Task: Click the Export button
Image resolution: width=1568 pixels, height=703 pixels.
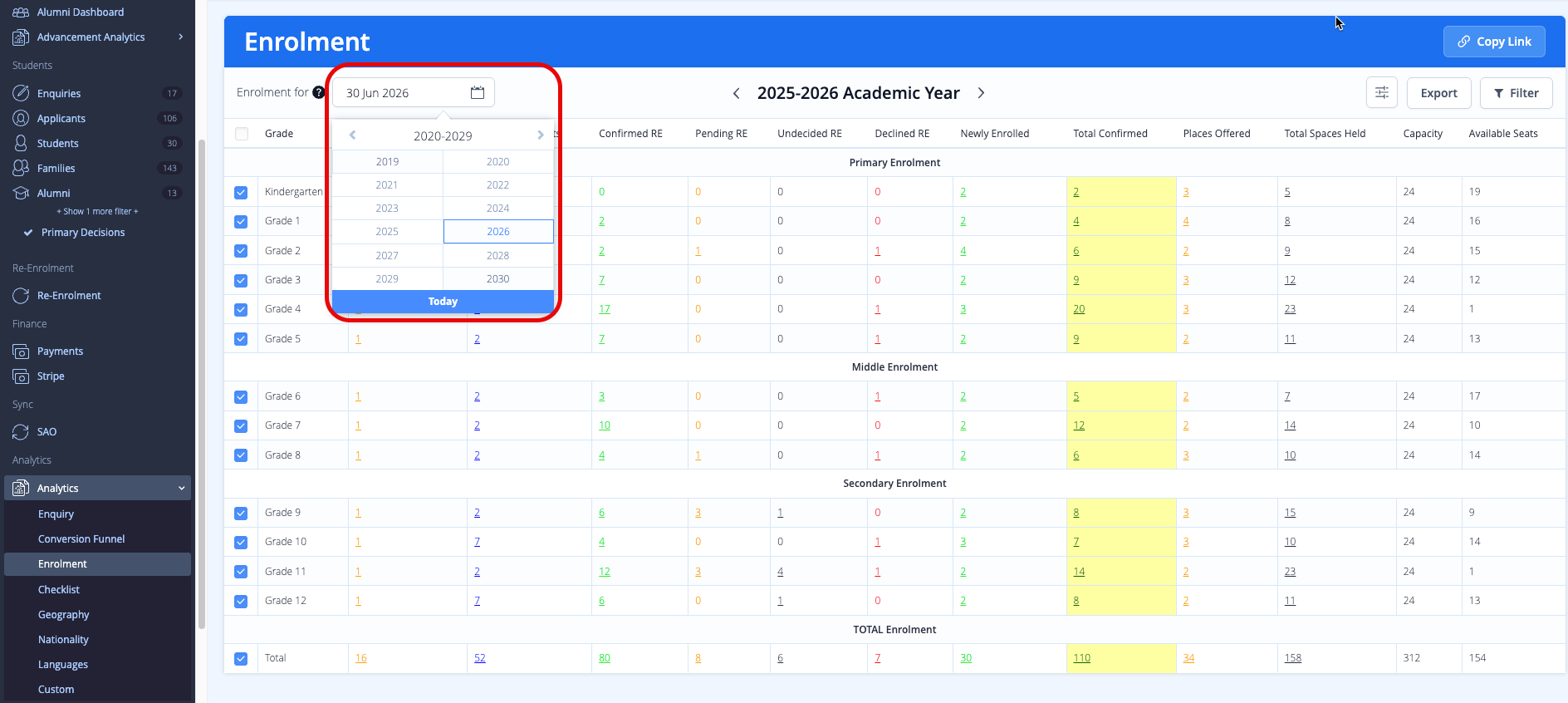Action: click(1438, 93)
